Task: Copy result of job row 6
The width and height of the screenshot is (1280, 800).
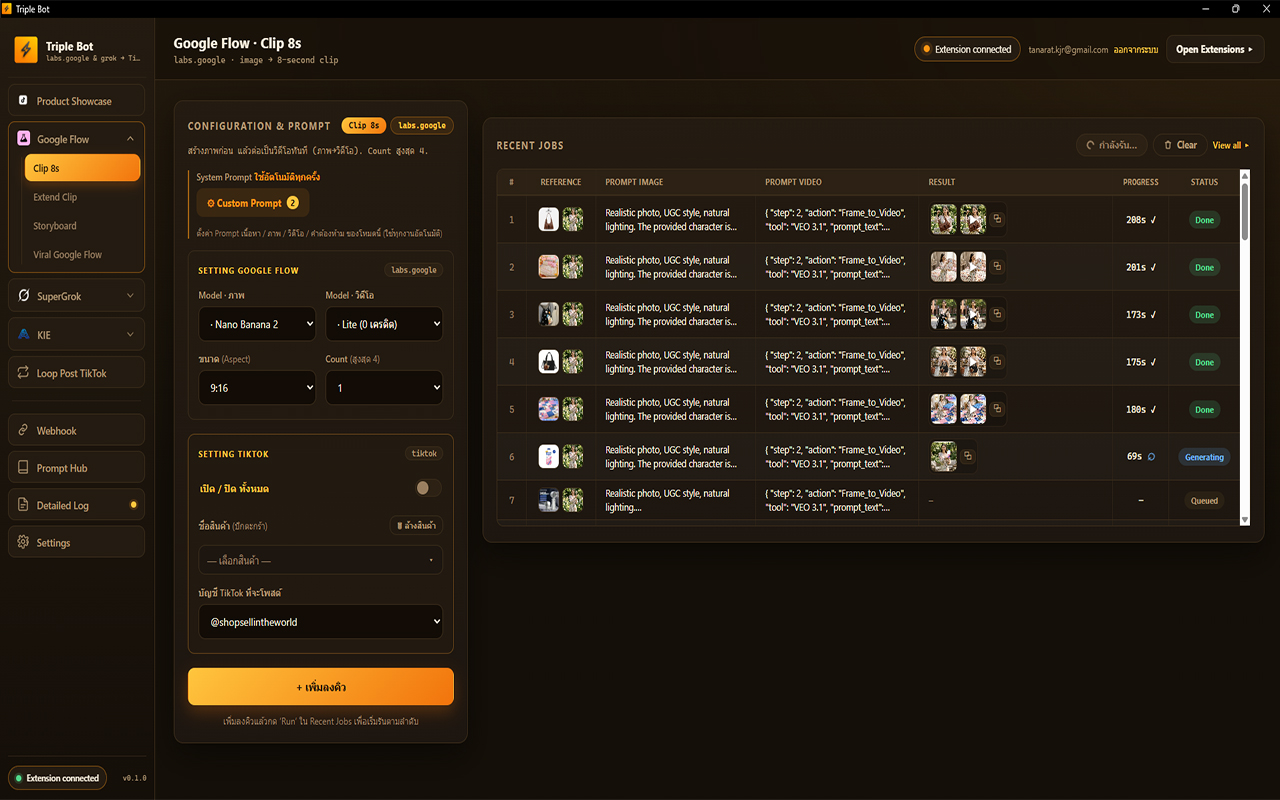Action: pos(967,457)
